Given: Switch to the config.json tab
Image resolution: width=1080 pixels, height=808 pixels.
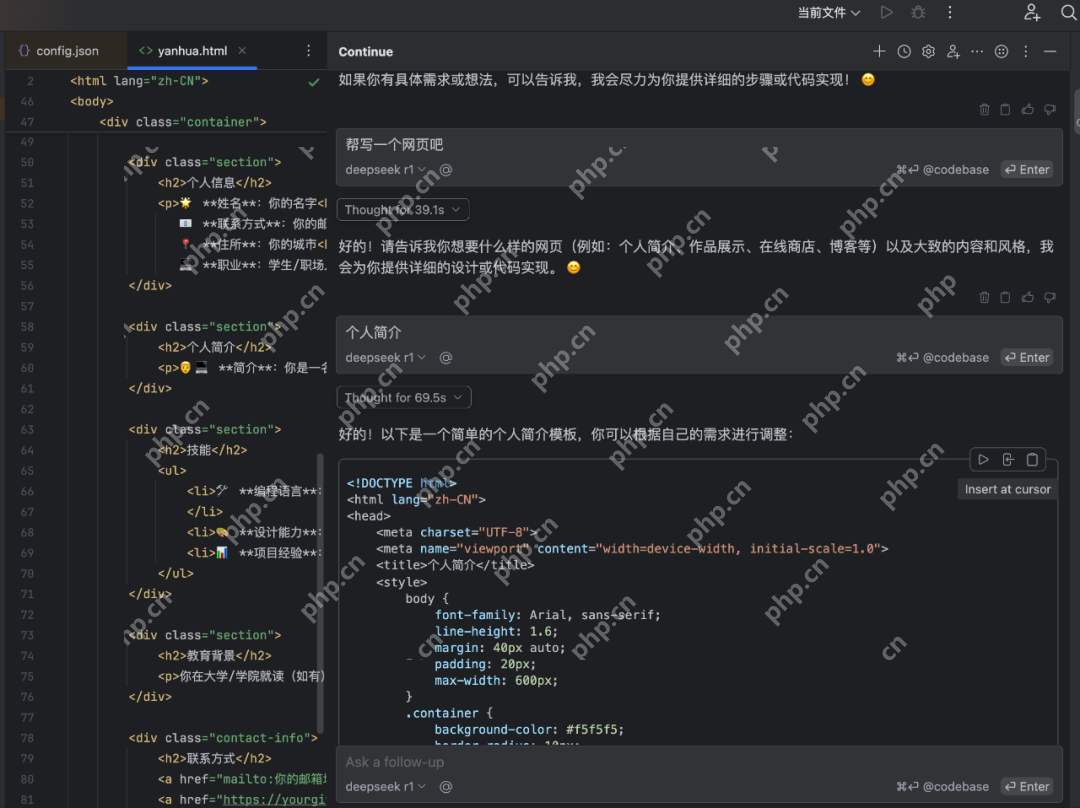Looking at the screenshot, I should [66, 51].
